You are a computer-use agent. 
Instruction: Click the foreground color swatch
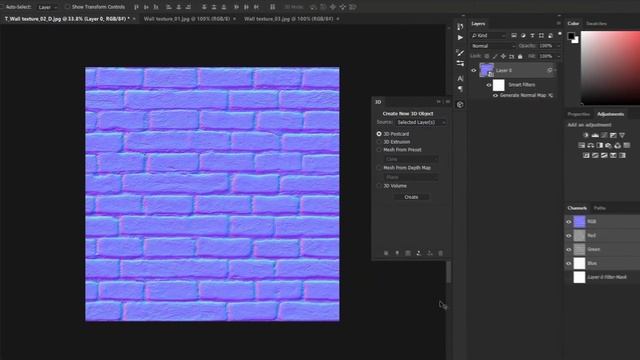coord(571,36)
